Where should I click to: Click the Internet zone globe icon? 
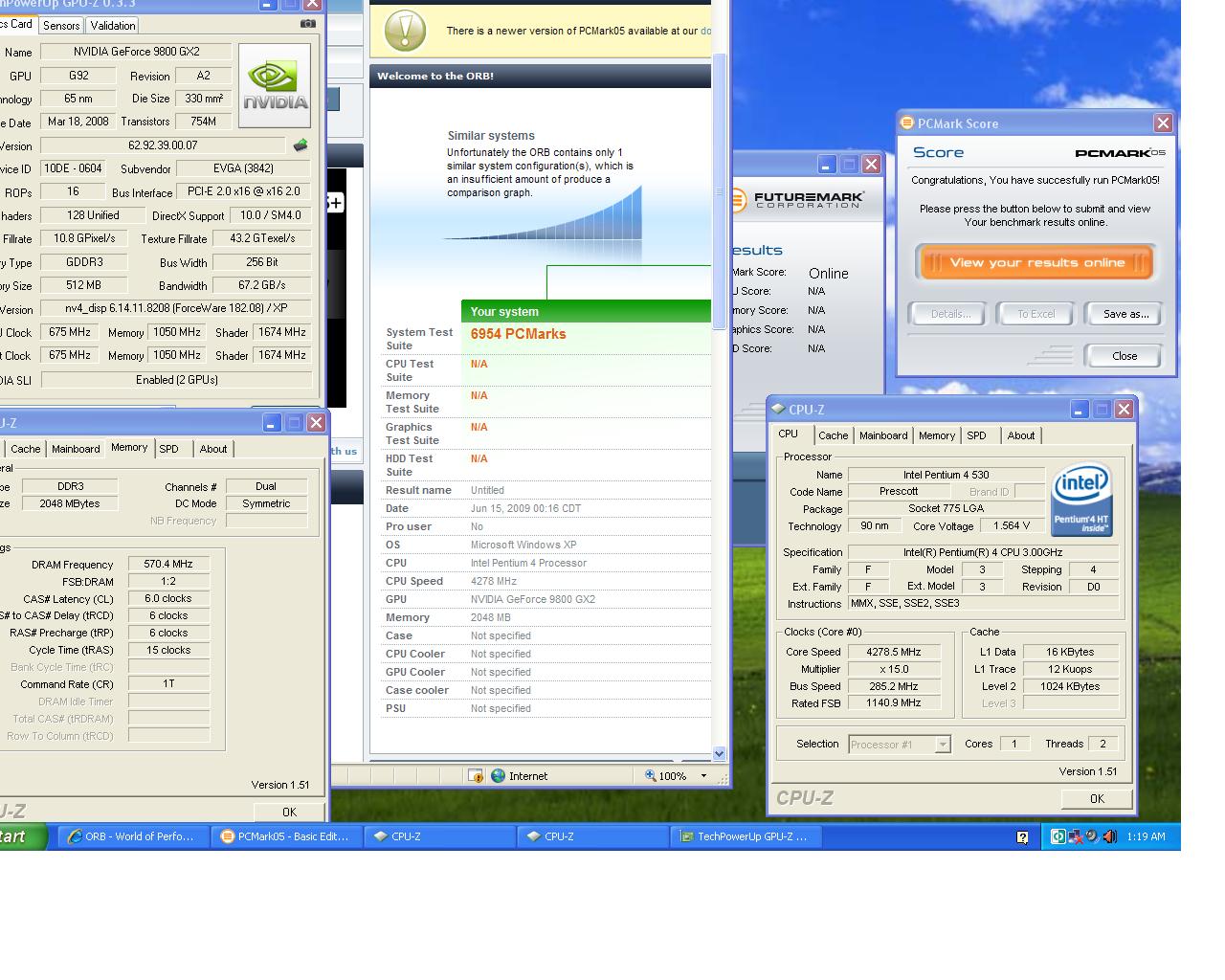pyautogui.click(x=498, y=776)
